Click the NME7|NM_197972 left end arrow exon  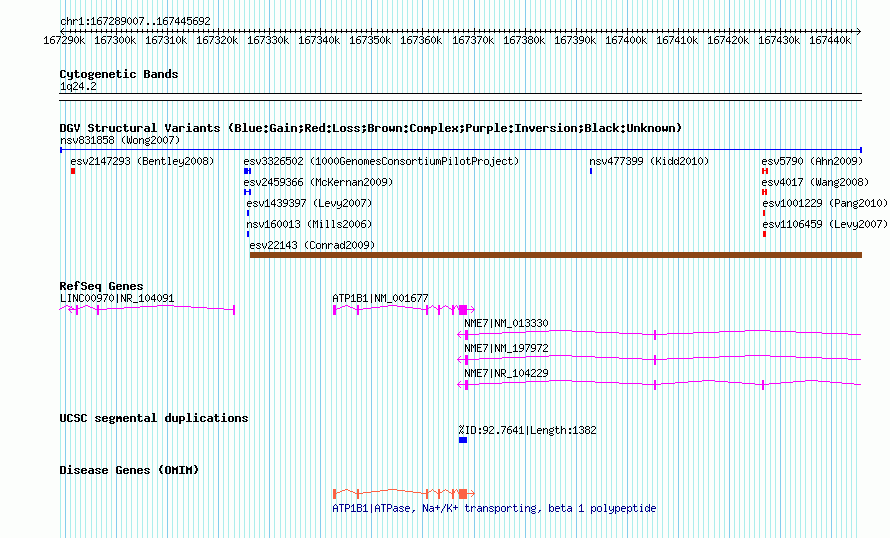pos(463,360)
